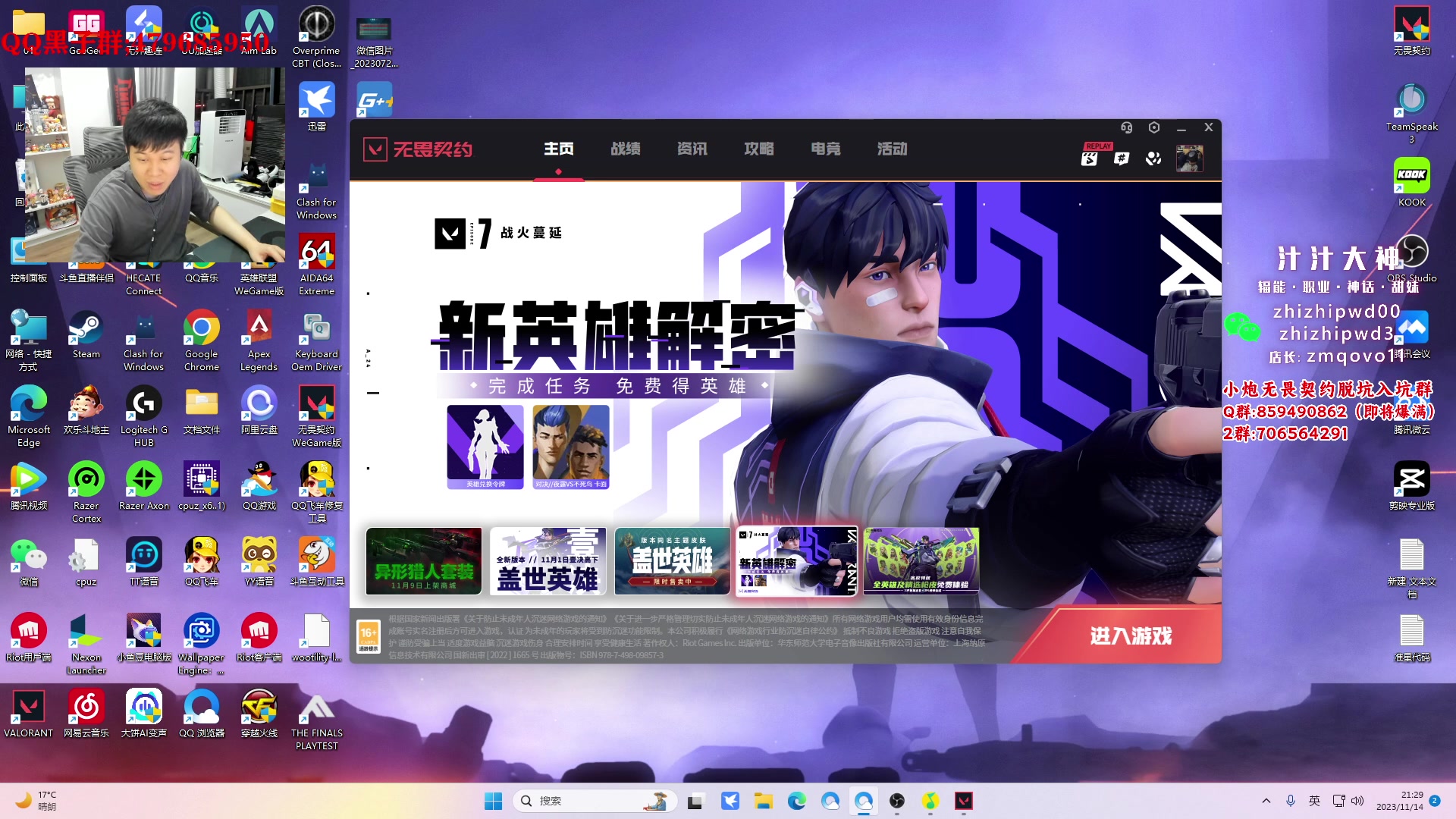This screenshot has width=1456, height=819.
Task: Select the 新英雄解密 banner thumbnail
Action: coord(796,561)
